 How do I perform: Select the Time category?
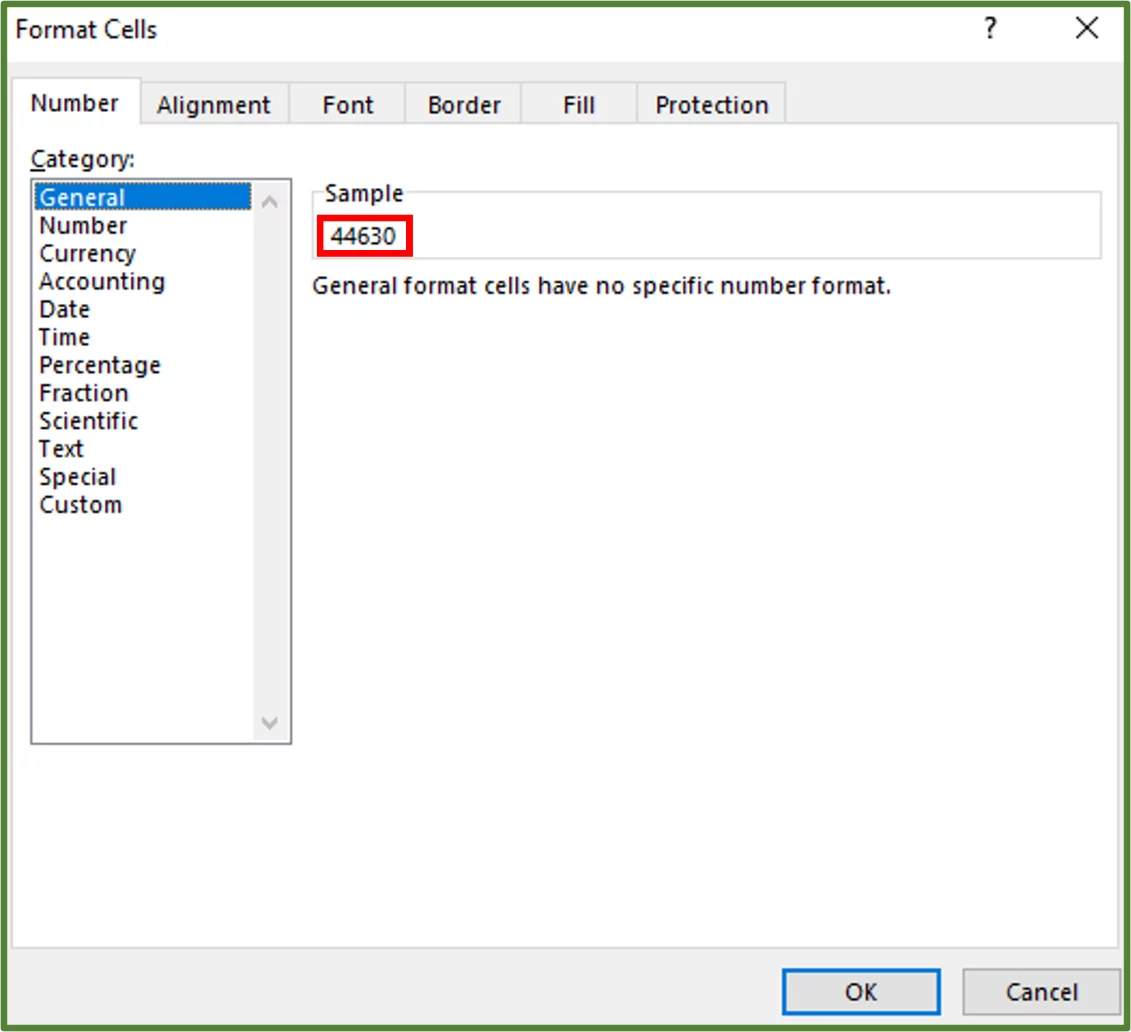pos(63,337)
